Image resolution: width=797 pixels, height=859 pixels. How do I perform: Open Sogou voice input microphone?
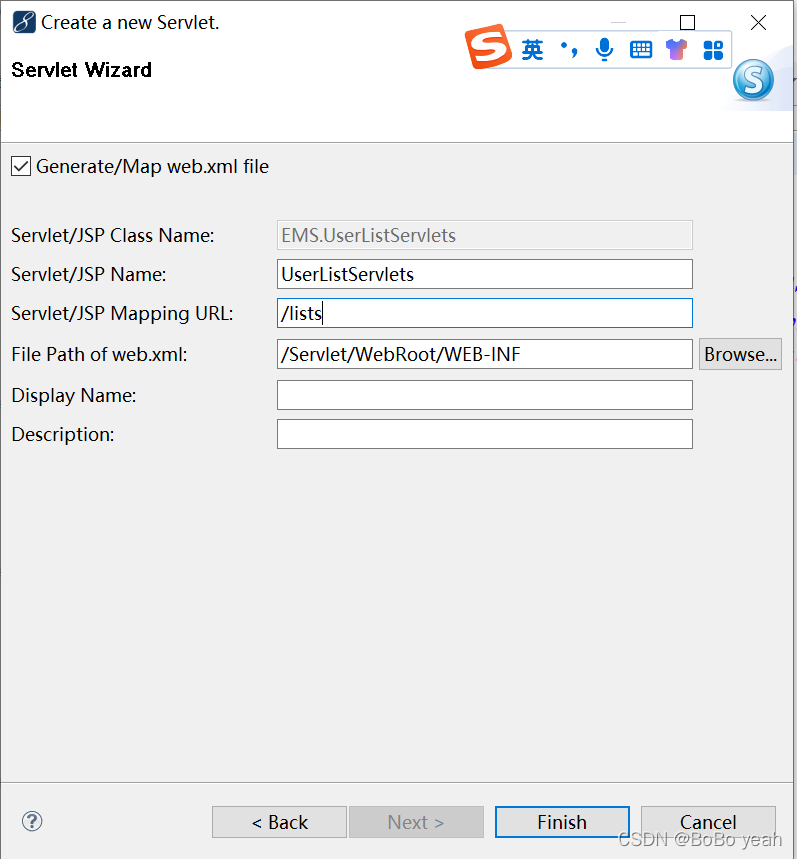[604, 48]
